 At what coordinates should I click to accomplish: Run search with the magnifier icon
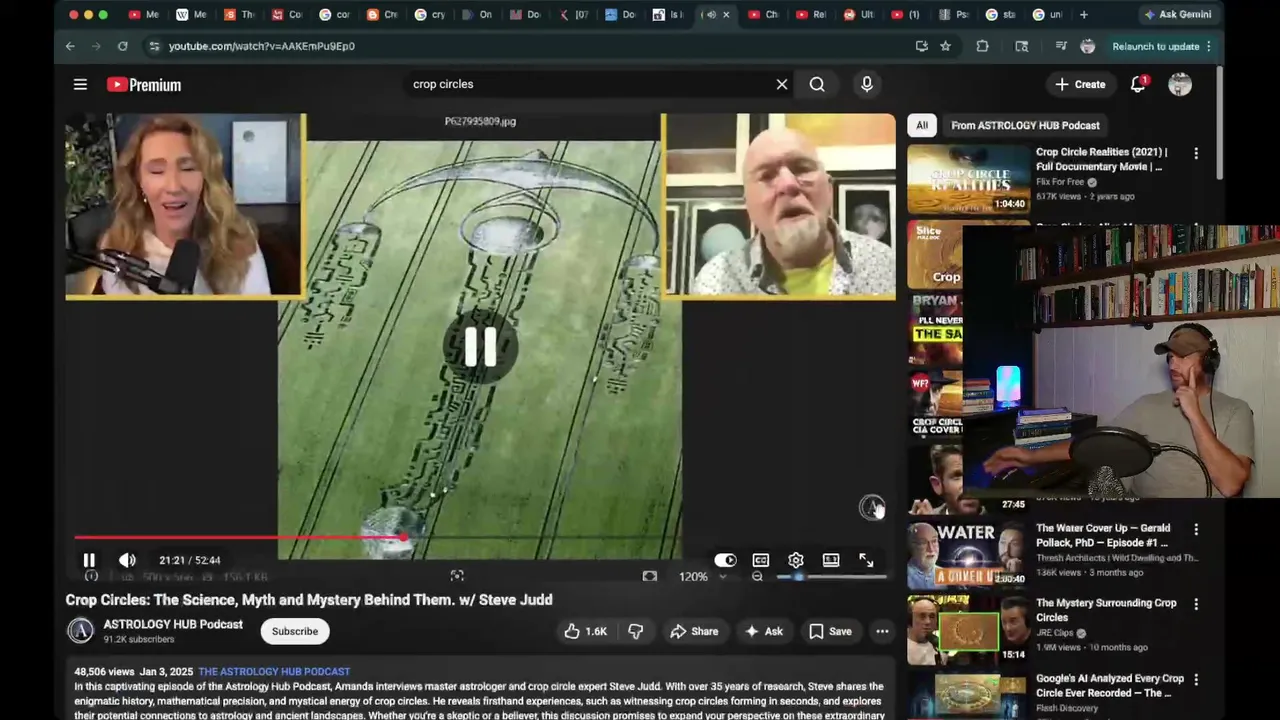click(817, 85)
